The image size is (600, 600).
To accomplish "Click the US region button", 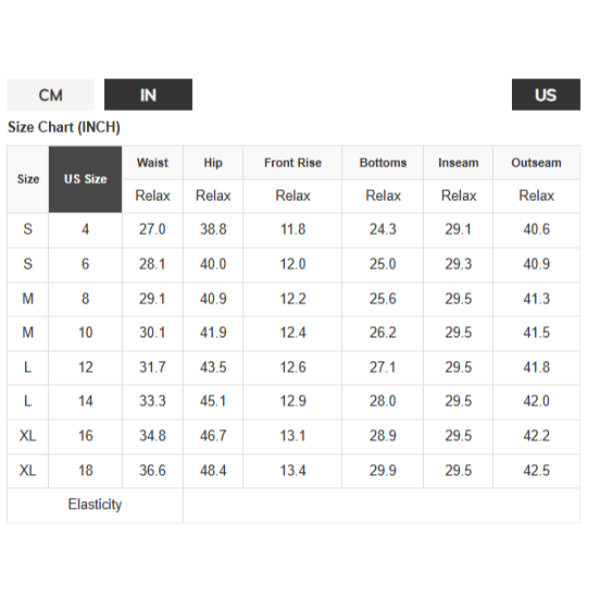I will click(x=546, y=95).
